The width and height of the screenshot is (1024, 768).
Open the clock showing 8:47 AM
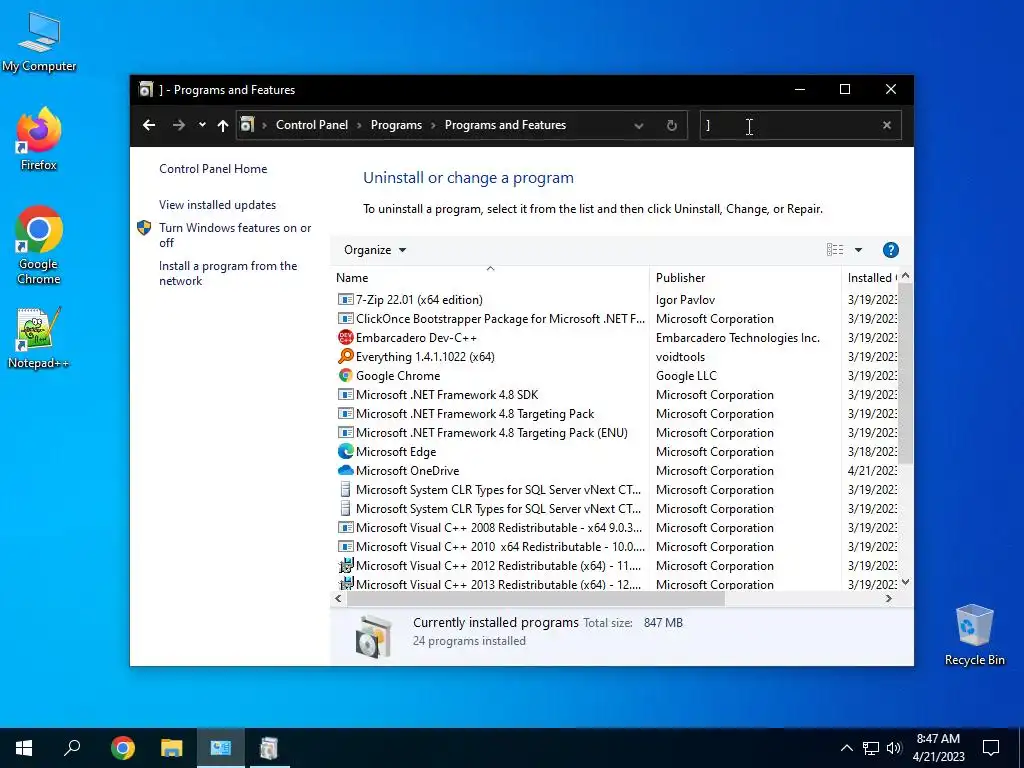(x=938, y=748)
